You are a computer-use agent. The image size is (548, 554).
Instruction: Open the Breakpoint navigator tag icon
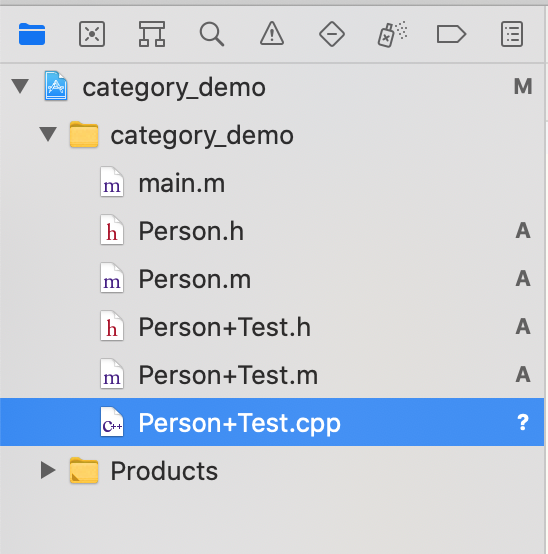(x=452, y=34)
